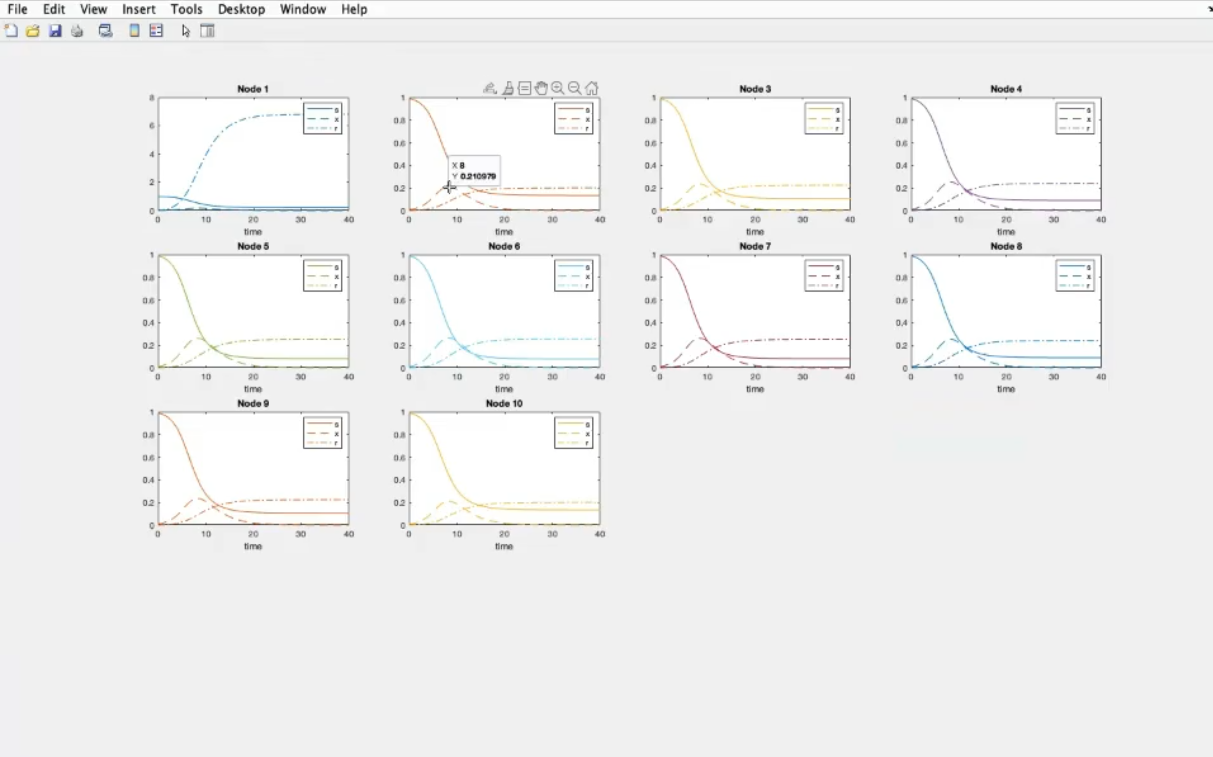Screen dimensions: 1213x757
Task: Toggle data brushing with the brush icon
Action: coord(507,88)
